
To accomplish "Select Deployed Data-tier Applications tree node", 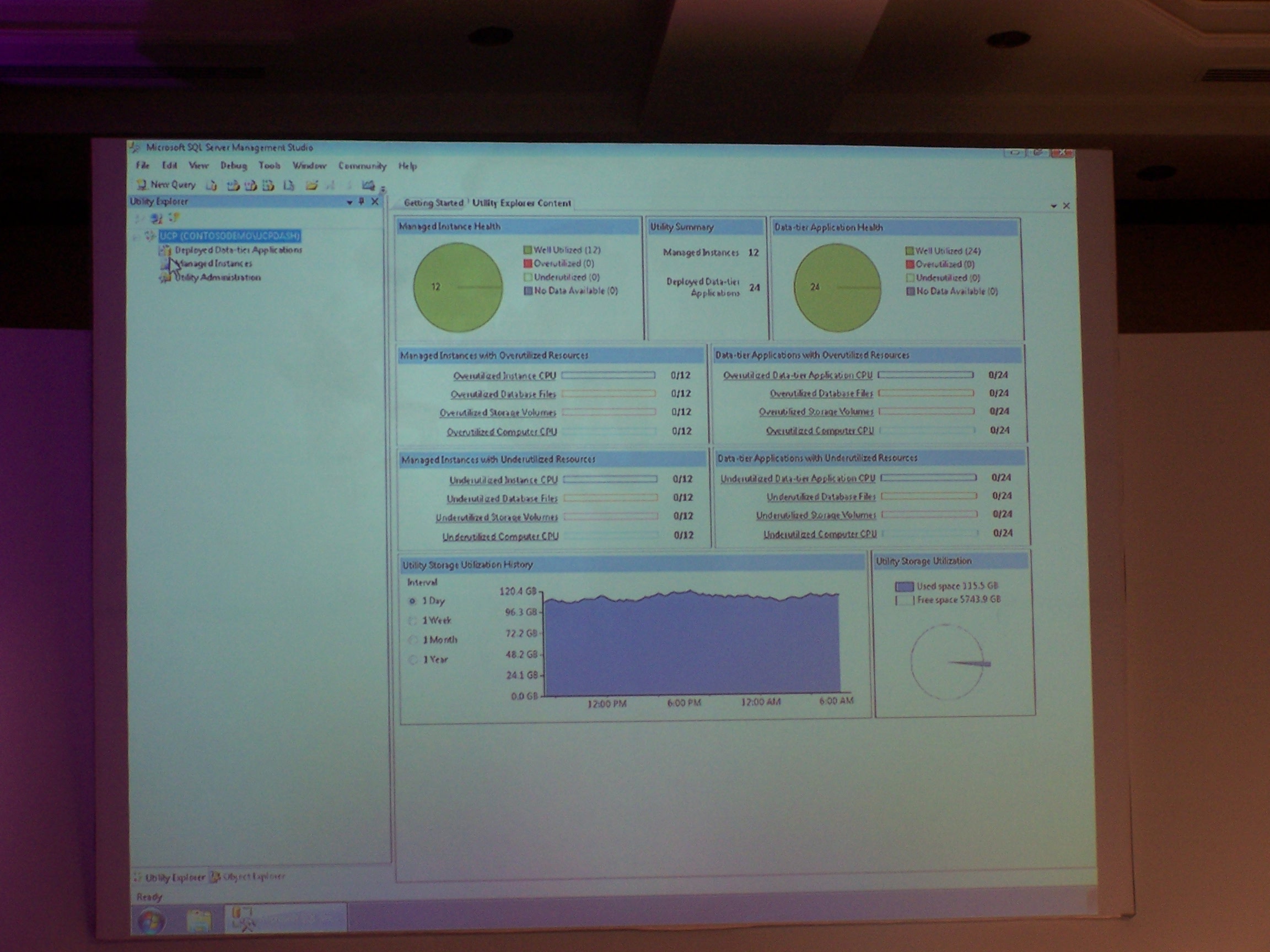I will [238, 250].
